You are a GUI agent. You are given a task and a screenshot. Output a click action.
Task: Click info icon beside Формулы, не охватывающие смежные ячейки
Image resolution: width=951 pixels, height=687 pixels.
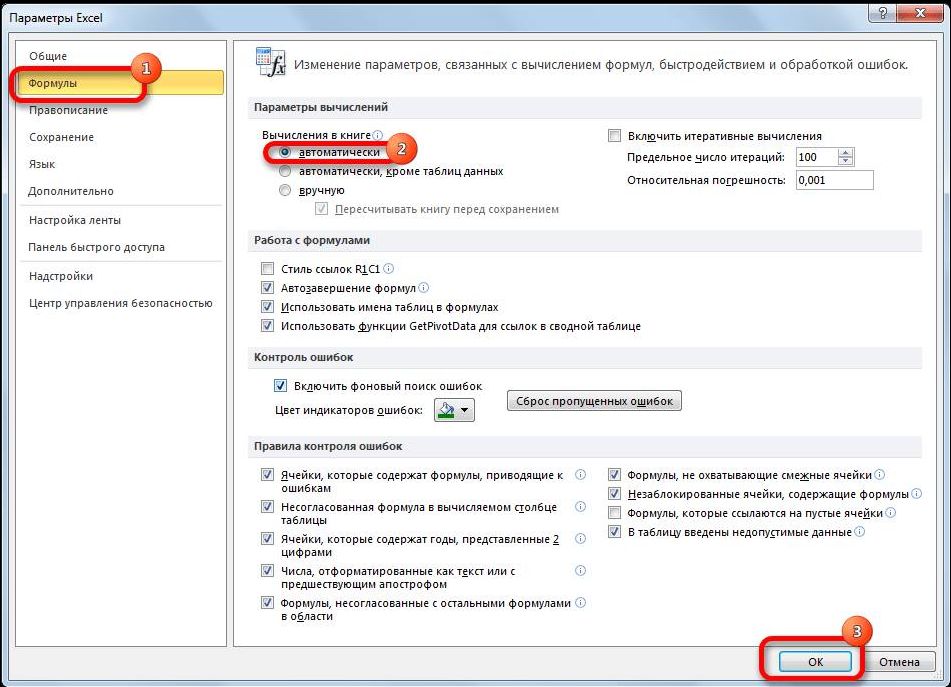click(879, 475)
